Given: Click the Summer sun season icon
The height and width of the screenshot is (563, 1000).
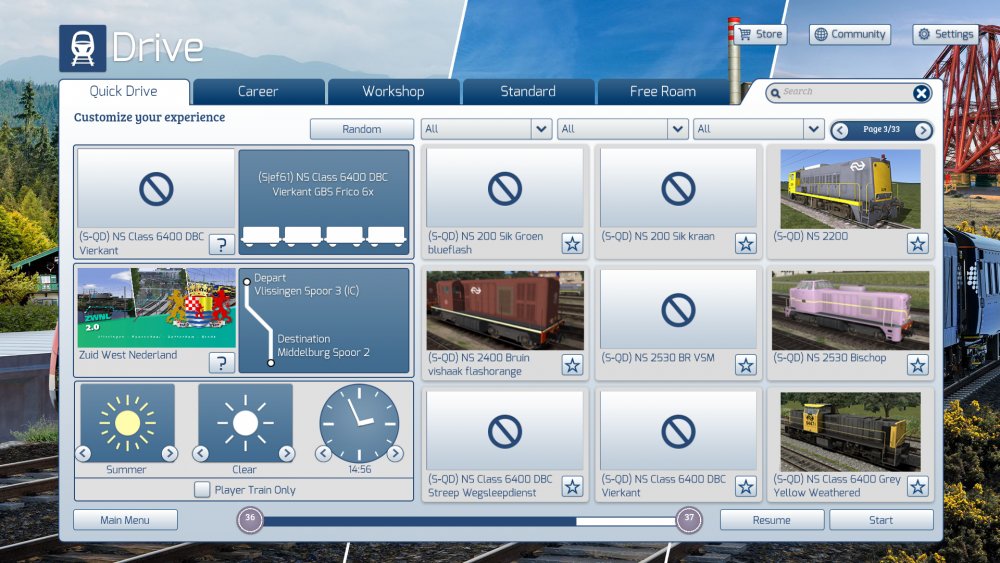Looking at the screenshot, I should coord(127,422).
